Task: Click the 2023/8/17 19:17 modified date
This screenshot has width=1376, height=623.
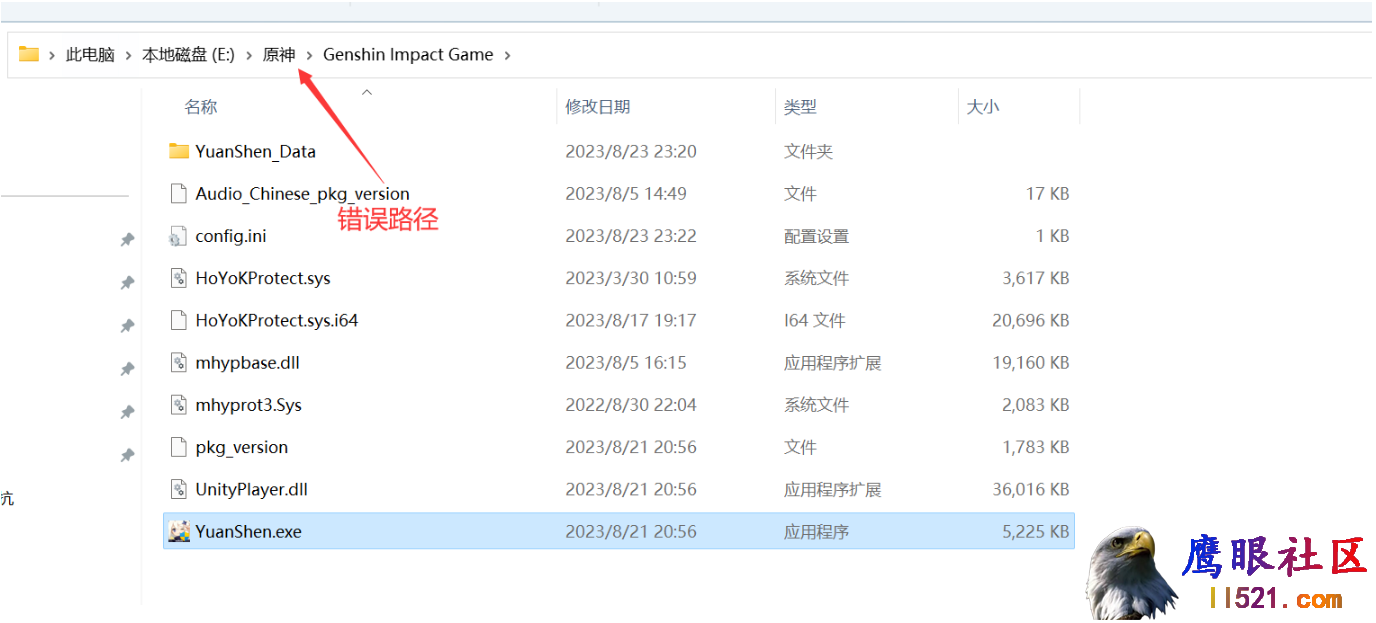Action: tap(631, 320)
